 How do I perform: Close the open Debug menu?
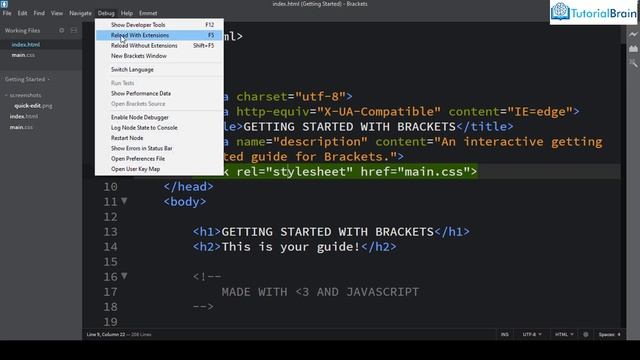[x=106, y=13]
